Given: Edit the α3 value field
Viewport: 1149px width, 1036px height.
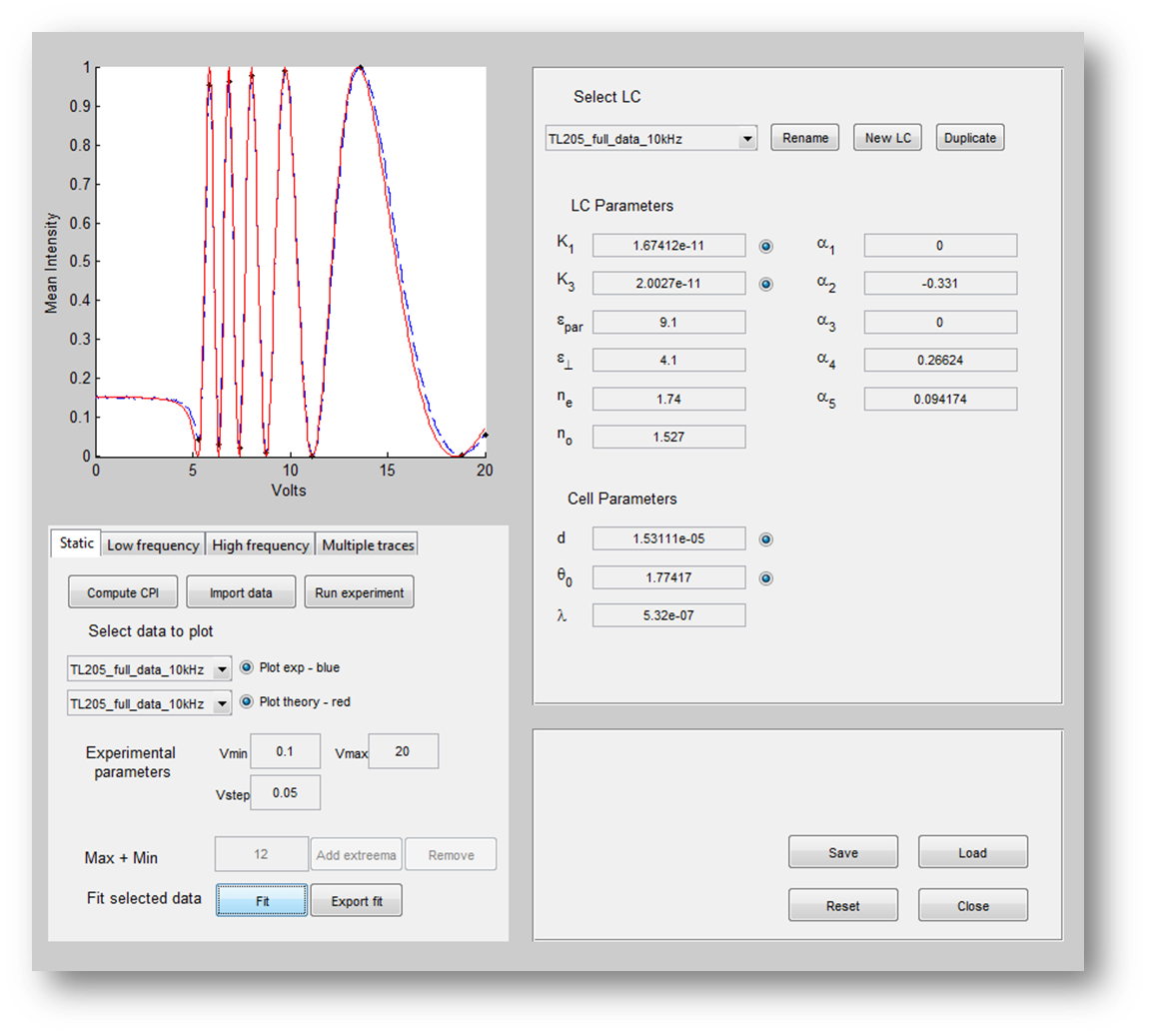Looking at the screenshot, I should tap(940, 323).
